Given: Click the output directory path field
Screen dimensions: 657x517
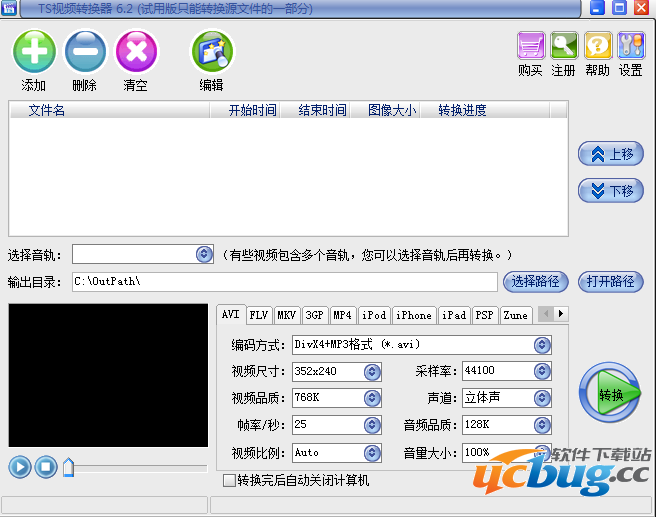Looking at the screenshot, I should [284, 282].
